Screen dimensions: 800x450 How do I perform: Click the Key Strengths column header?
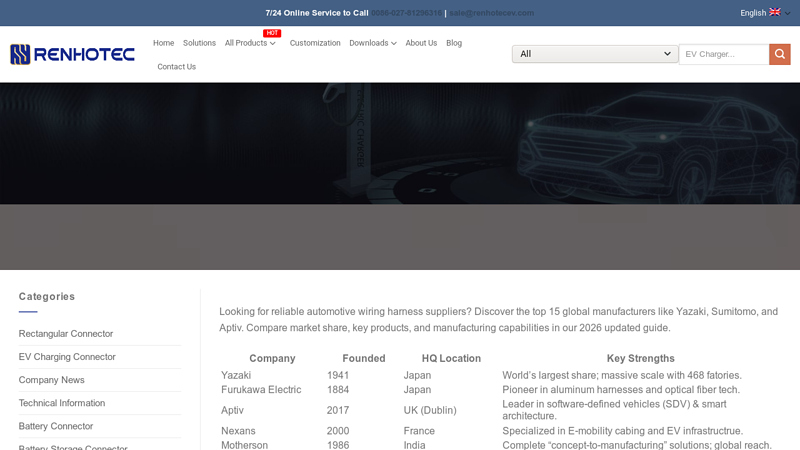tap(640, 358)
